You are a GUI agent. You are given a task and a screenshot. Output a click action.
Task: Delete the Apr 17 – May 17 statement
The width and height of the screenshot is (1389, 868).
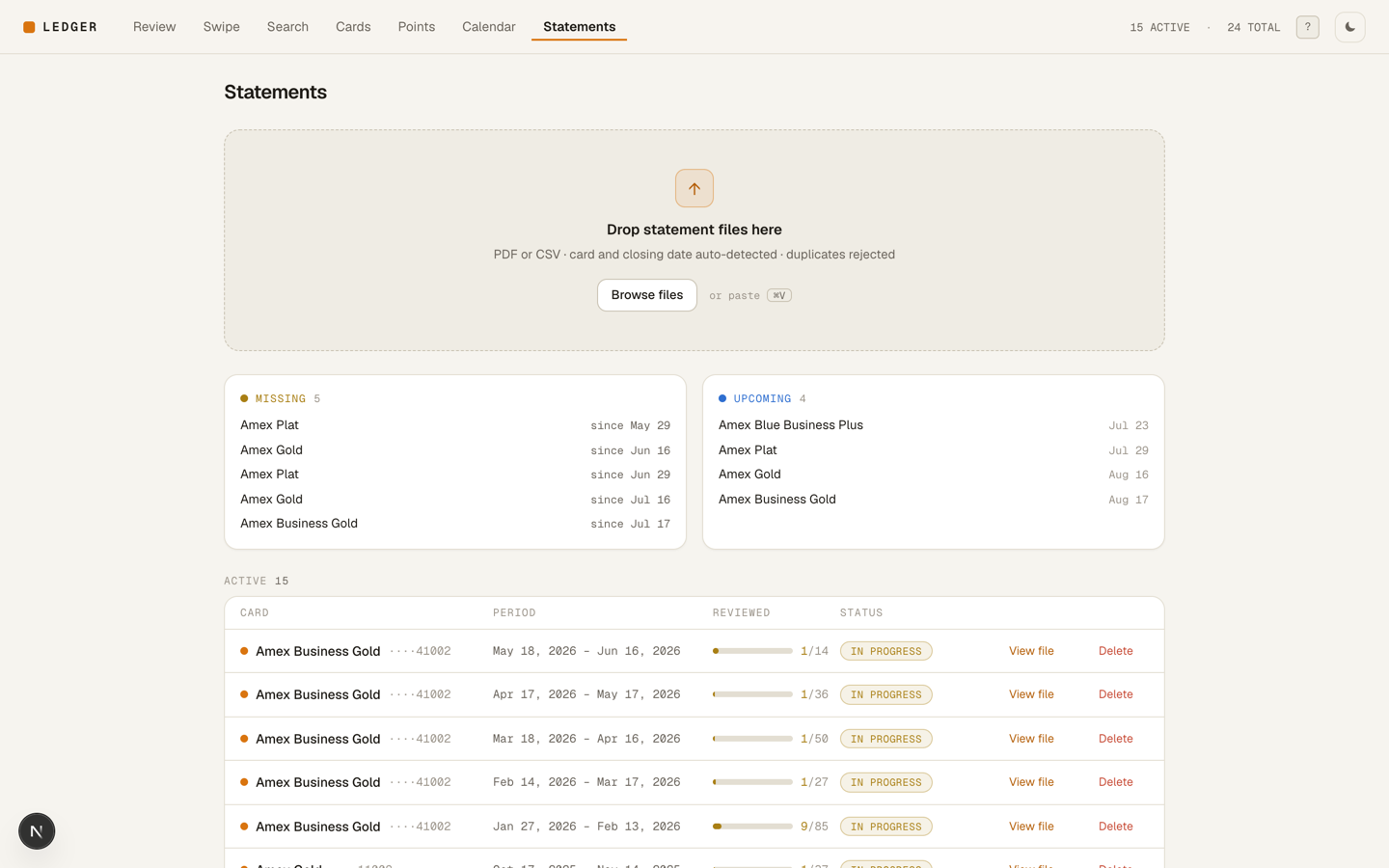point(1116,694)
